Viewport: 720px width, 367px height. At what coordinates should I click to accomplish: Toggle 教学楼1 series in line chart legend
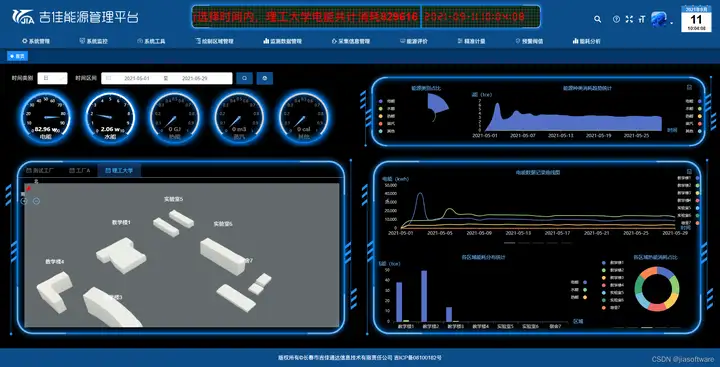(688, 177)
